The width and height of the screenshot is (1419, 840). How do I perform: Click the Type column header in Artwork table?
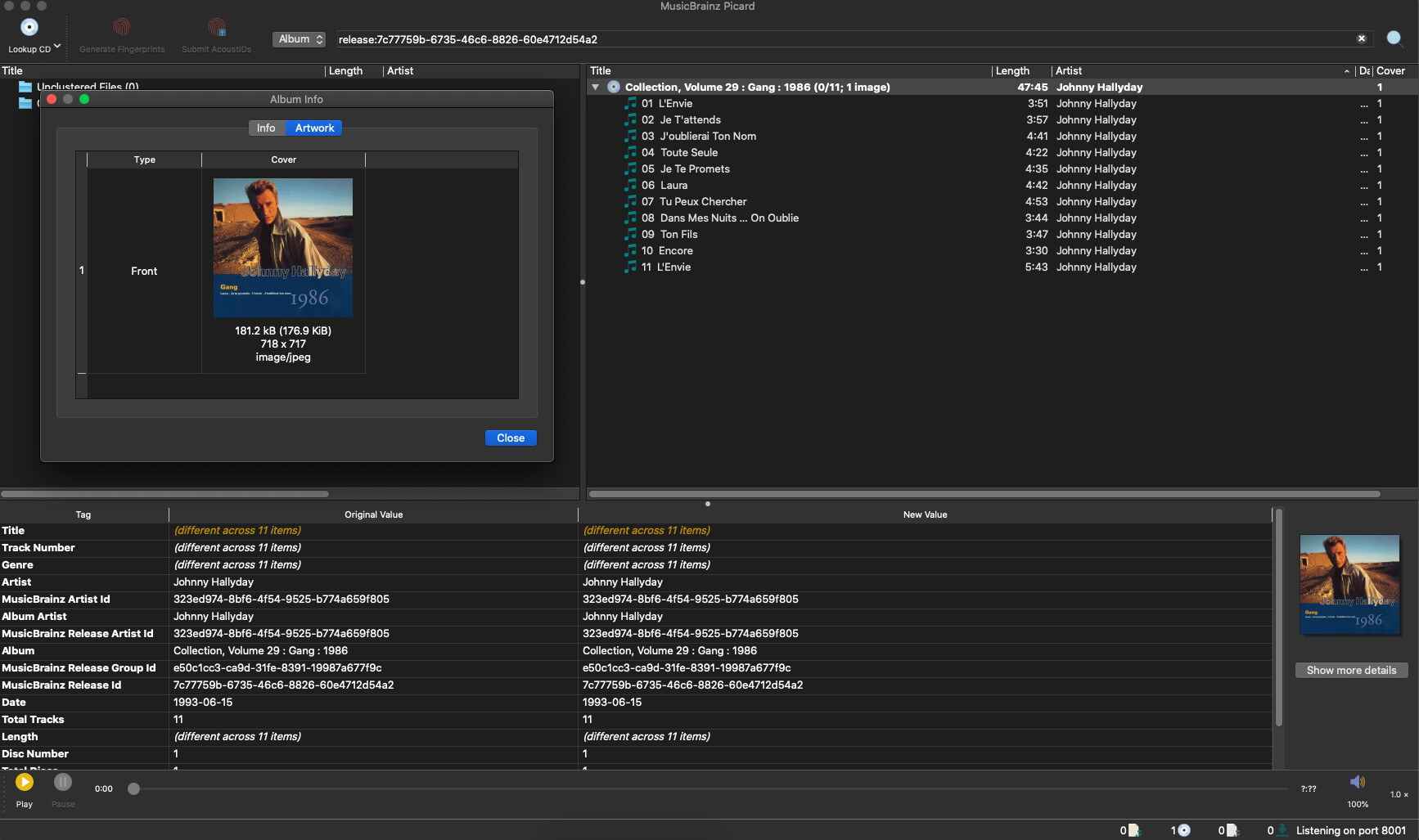click(x=145, y=159)
